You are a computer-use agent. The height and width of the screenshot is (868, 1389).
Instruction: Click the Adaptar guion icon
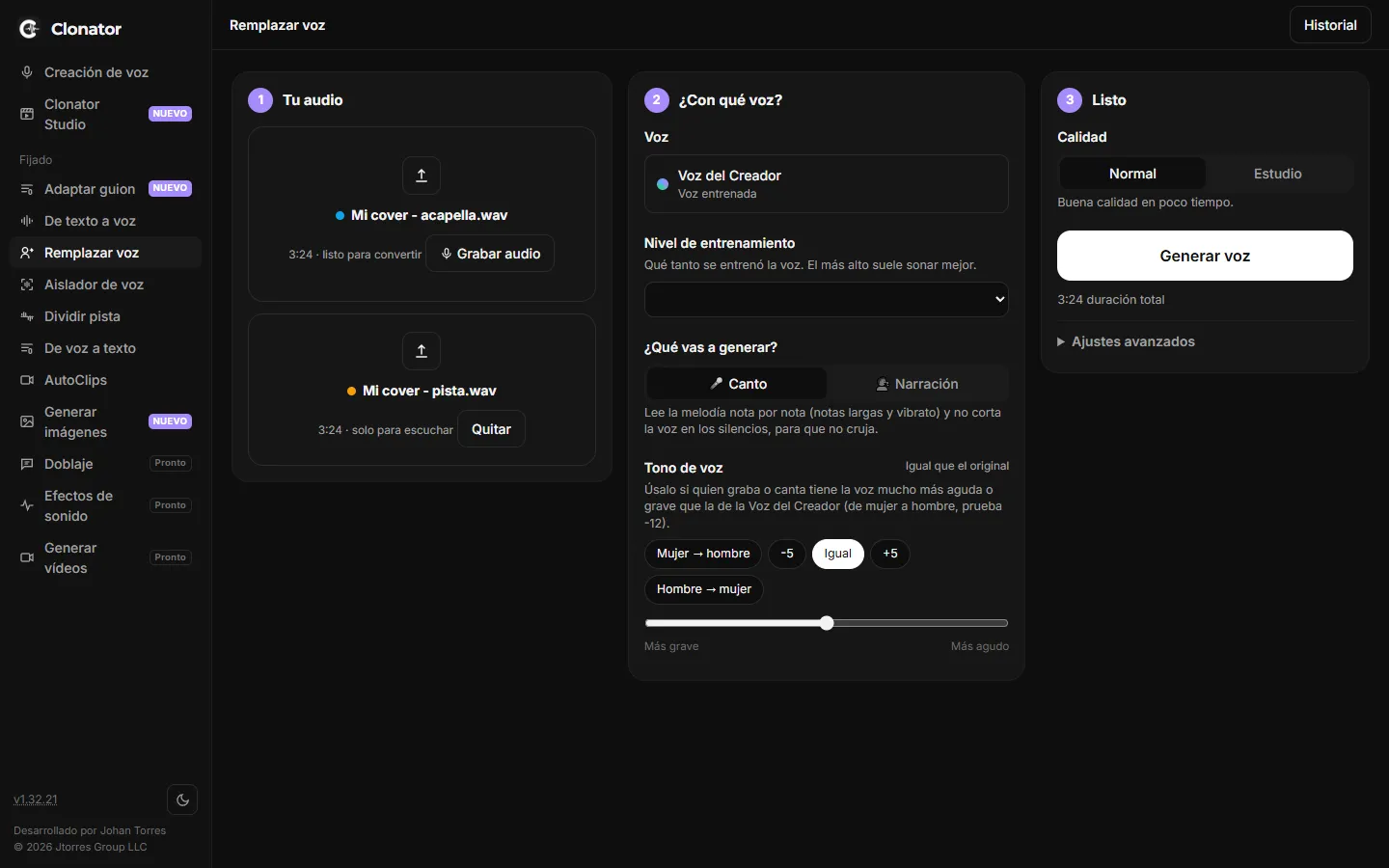[27, 189]
